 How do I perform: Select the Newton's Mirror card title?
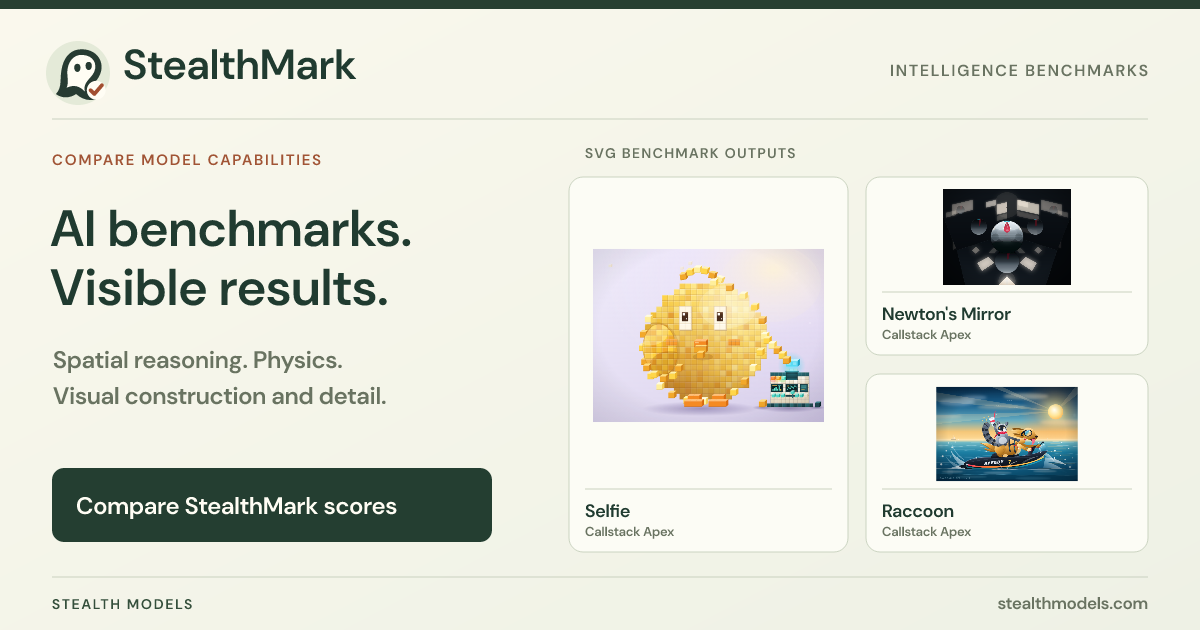point(946,314)
